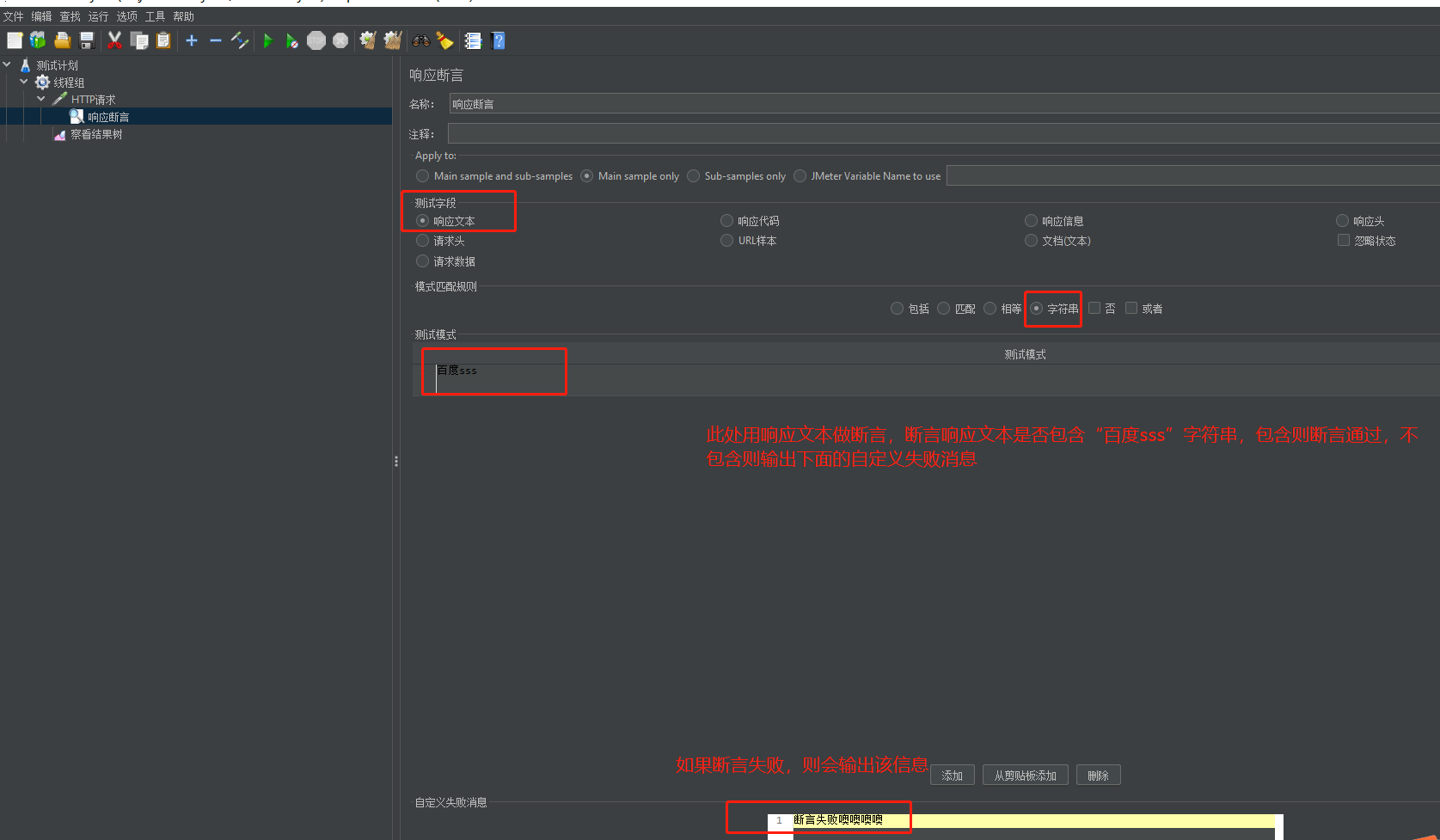The image size is (1440, 840).
Task: Create a new test plan with New icon
Action: coord(15,40)
